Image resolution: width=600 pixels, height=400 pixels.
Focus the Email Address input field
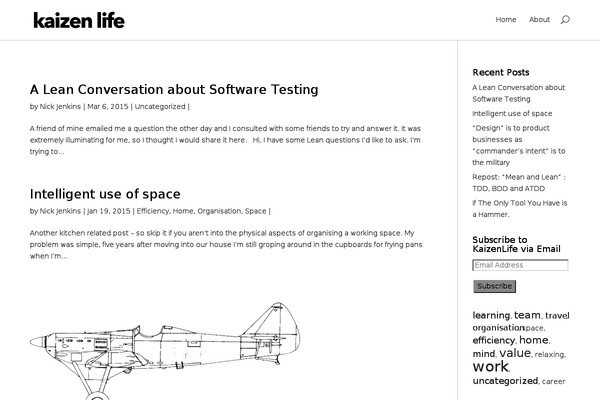tap(520, 266)
